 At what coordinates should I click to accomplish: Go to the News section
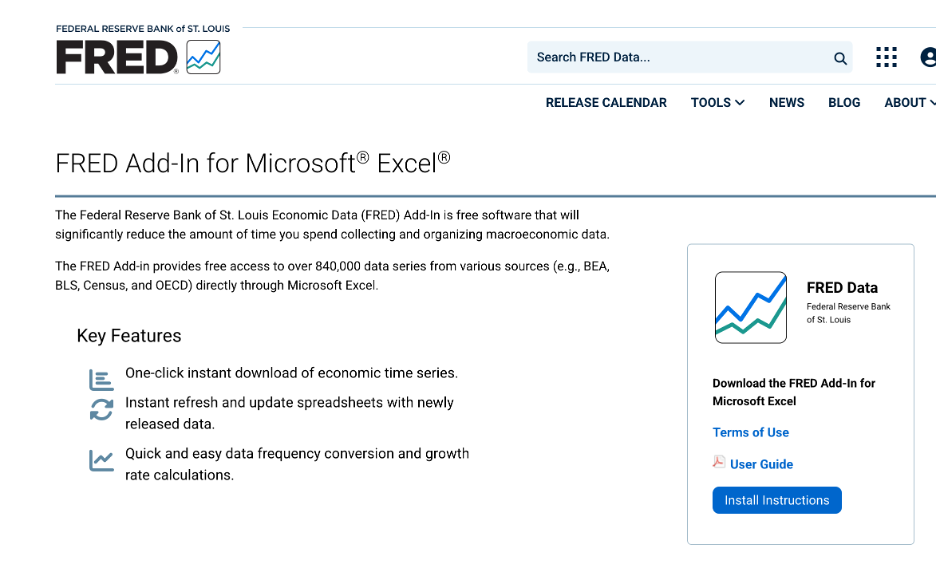click(x=786, y=103)
